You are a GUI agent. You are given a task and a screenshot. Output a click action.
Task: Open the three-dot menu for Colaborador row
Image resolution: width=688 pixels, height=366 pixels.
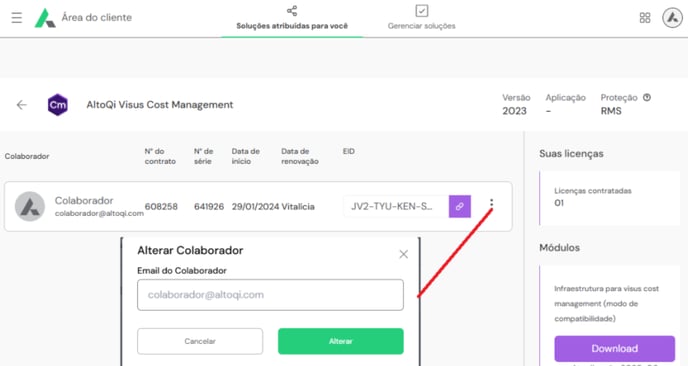tap(491, 203)
